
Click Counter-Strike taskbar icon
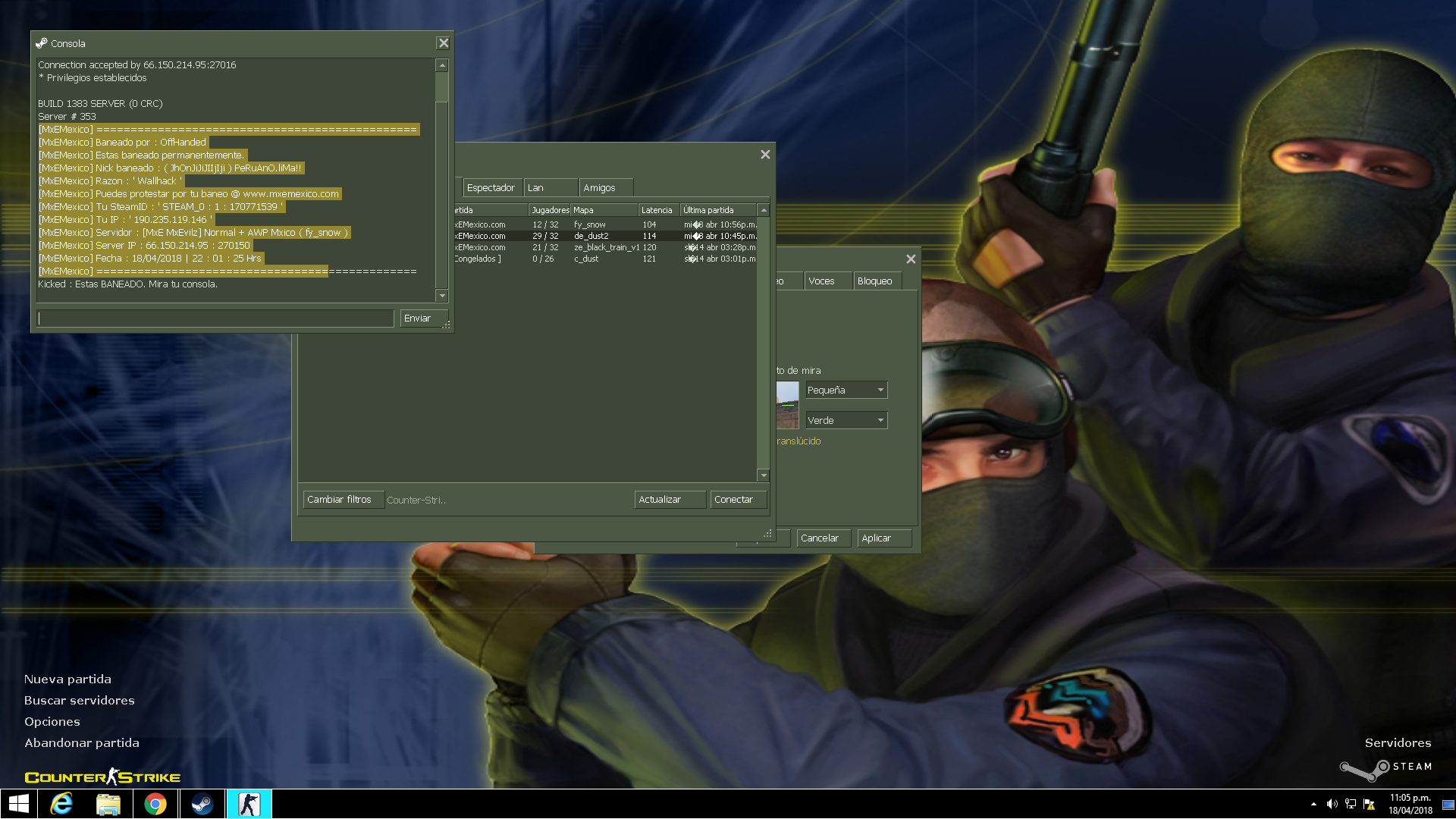[249, 804]
